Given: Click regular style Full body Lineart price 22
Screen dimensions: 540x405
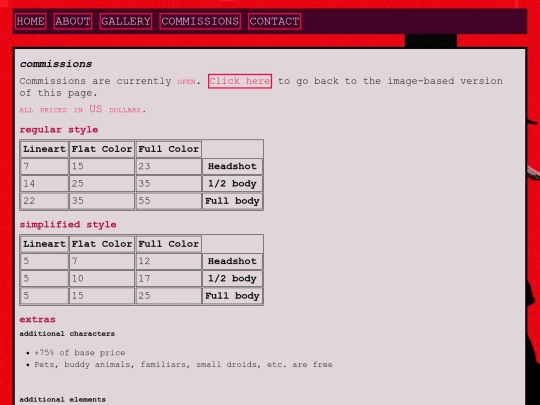Looking at the screenshot, I should [44, 201].
